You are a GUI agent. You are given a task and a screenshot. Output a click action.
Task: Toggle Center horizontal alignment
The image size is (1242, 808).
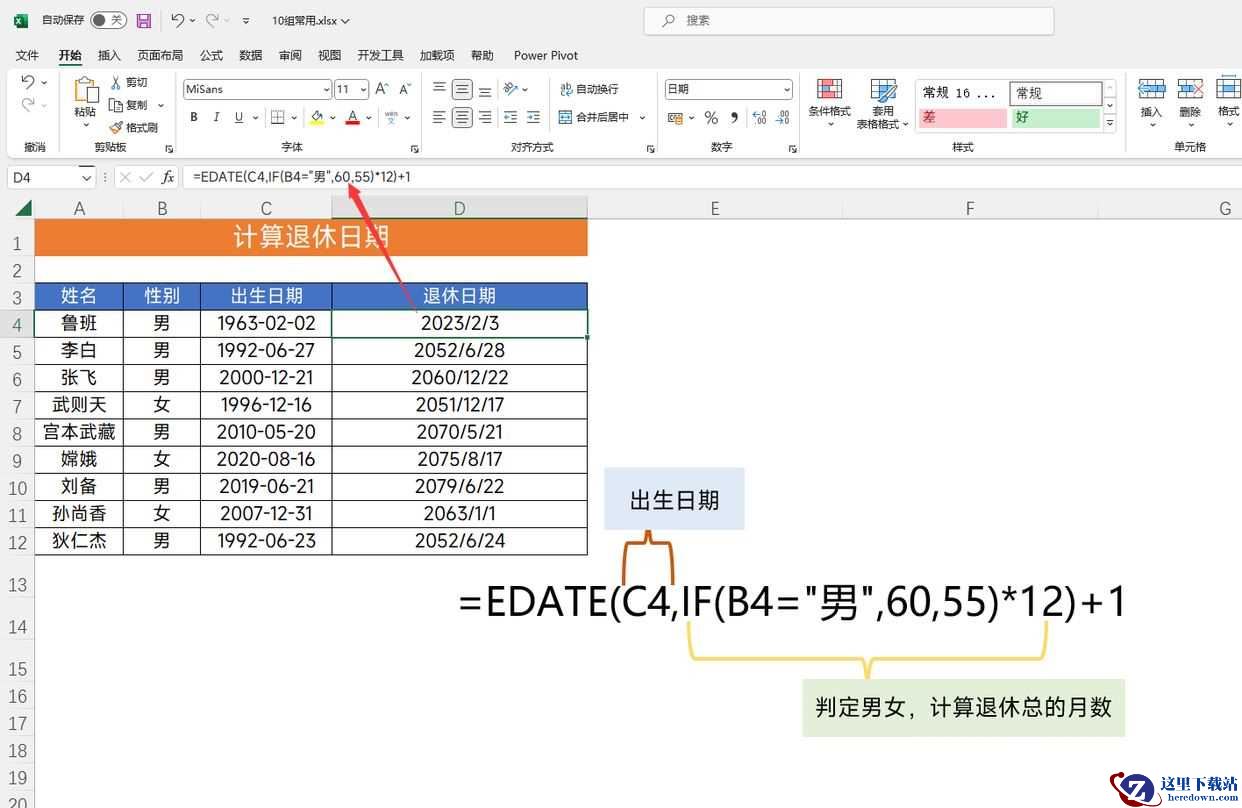point(462,118)
